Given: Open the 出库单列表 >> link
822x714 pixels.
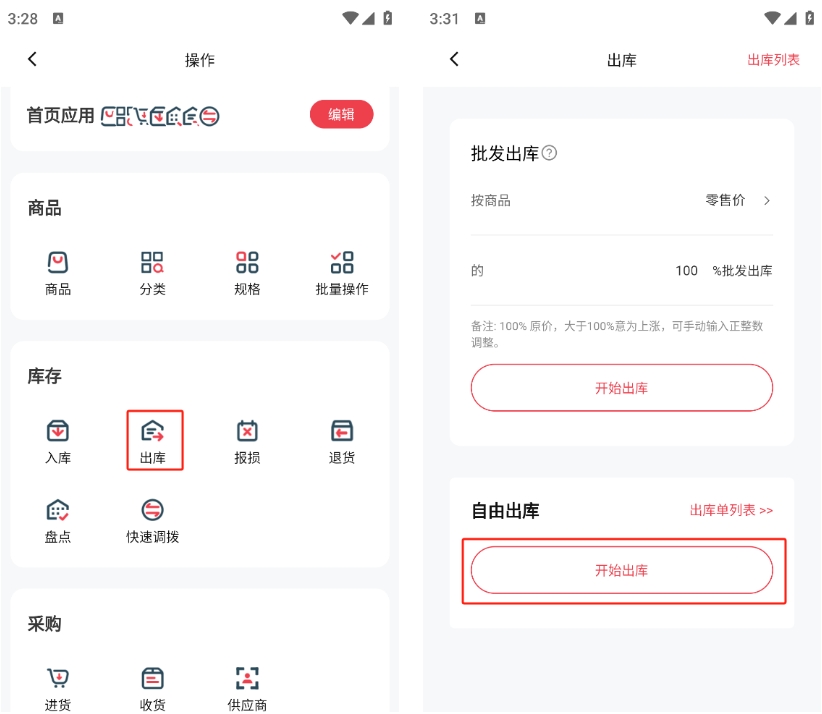Looking at the screenshot, I should click(x=731, y=511).
